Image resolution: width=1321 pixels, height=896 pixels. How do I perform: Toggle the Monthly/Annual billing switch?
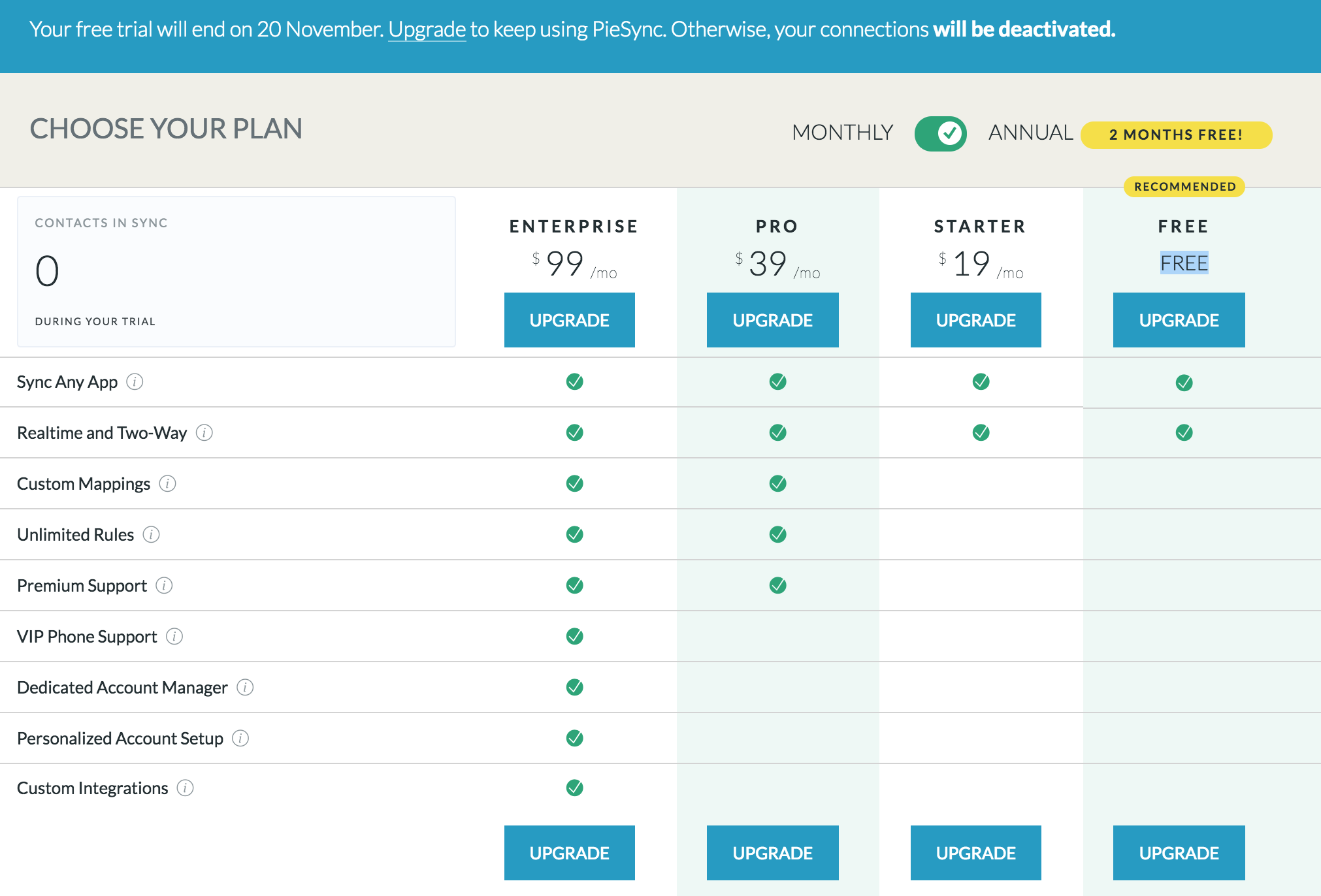click(x=940, y=133)
